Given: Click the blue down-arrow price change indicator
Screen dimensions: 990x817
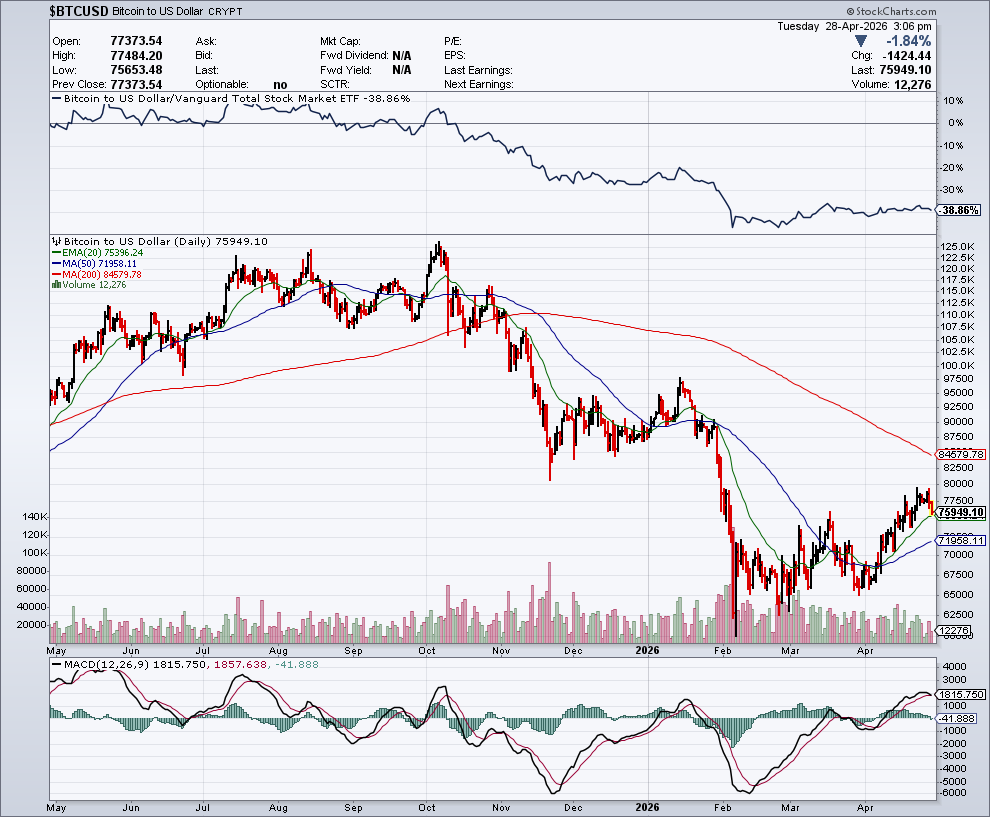Looking at the screenshot, I should [x=860, y=41].
